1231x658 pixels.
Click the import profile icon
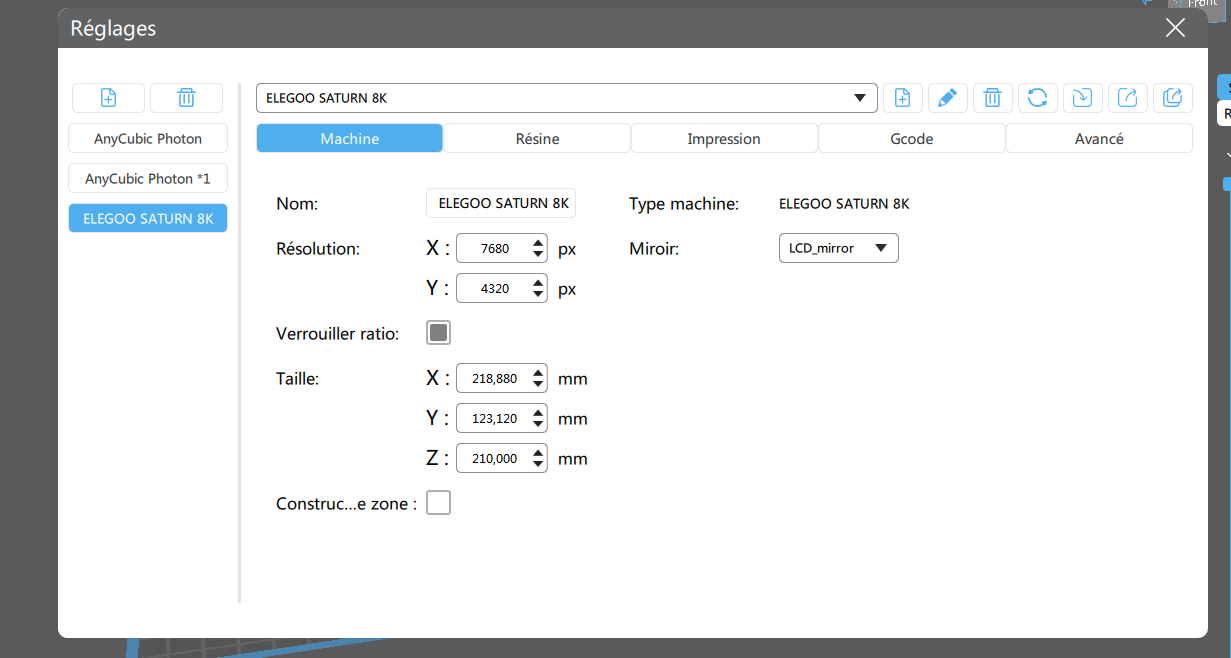[x=1082, y=97]
